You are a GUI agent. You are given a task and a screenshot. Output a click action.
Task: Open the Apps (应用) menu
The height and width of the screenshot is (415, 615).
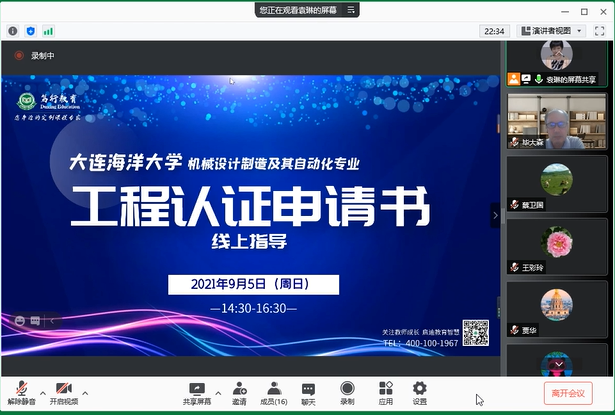(x=385, y=391)
